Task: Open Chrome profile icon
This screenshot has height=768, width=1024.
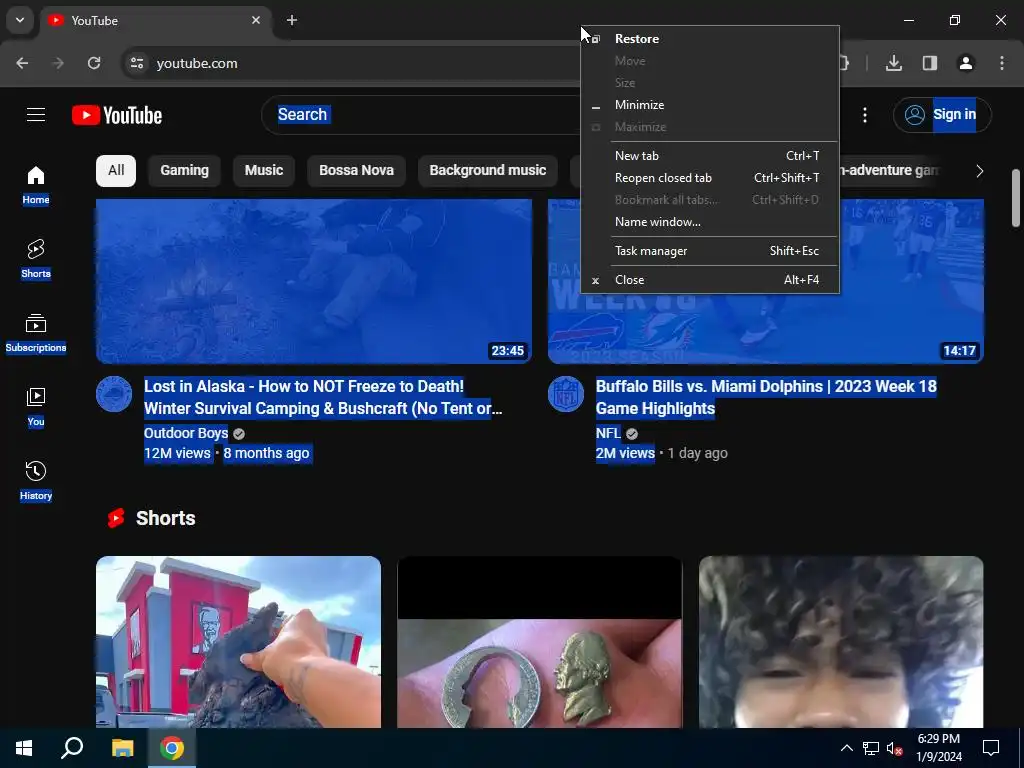Action: pos(966,63)
